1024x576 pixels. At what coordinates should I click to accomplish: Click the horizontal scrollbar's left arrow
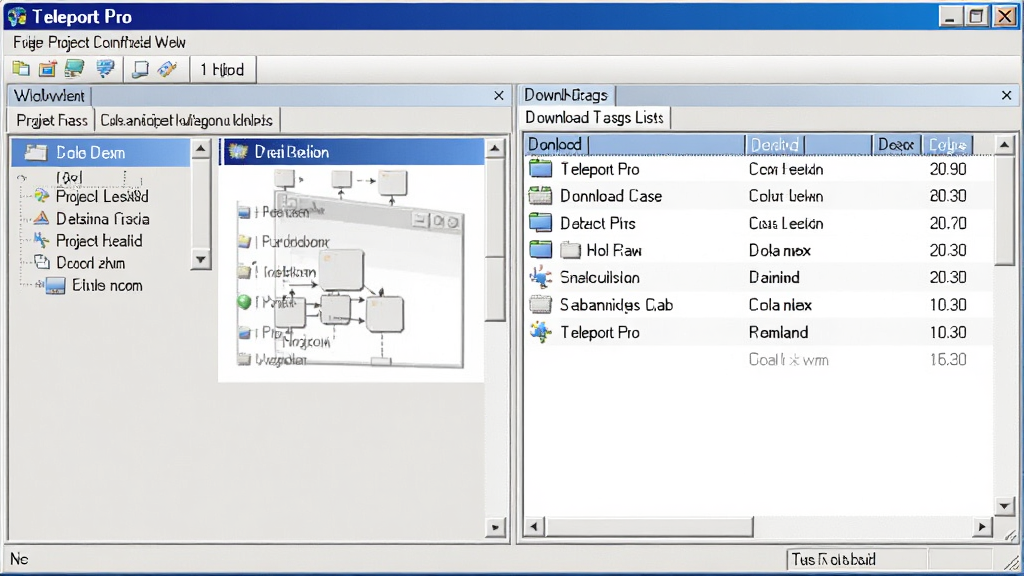[534, 526]
